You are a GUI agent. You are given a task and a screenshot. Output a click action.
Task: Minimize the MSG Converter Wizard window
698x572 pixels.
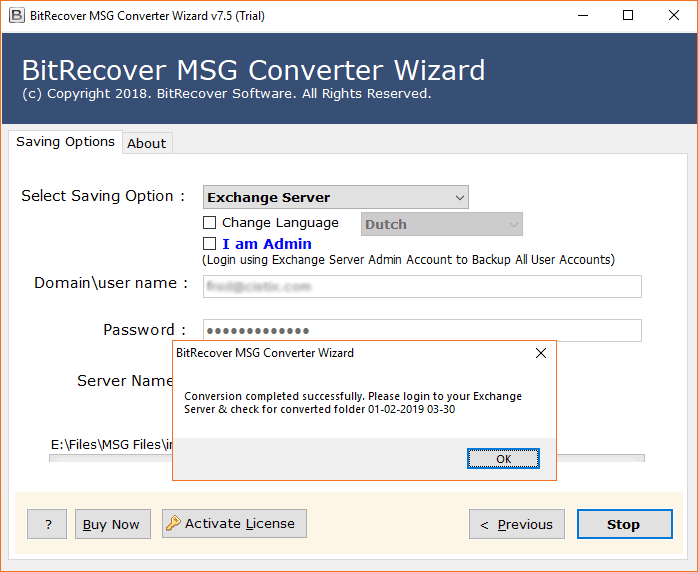[582, 16]
